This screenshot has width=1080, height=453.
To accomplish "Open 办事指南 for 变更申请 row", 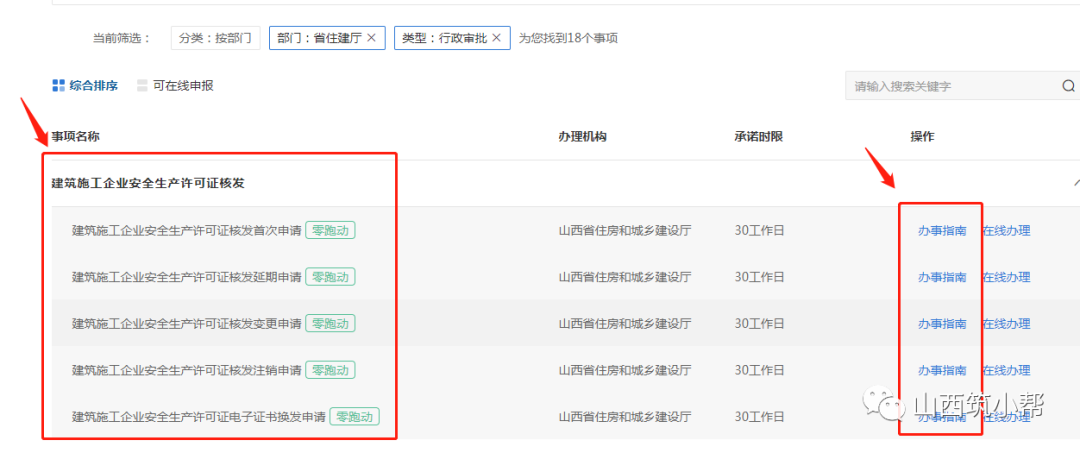I will (x=942, y=324).
